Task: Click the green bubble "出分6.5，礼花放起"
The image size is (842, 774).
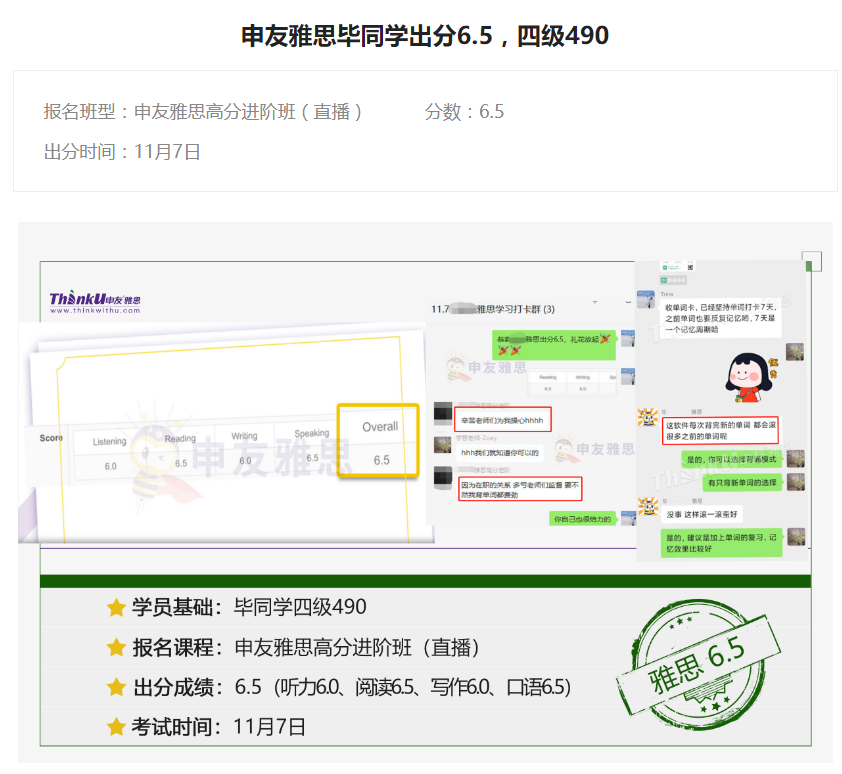Action: [554, 345]
